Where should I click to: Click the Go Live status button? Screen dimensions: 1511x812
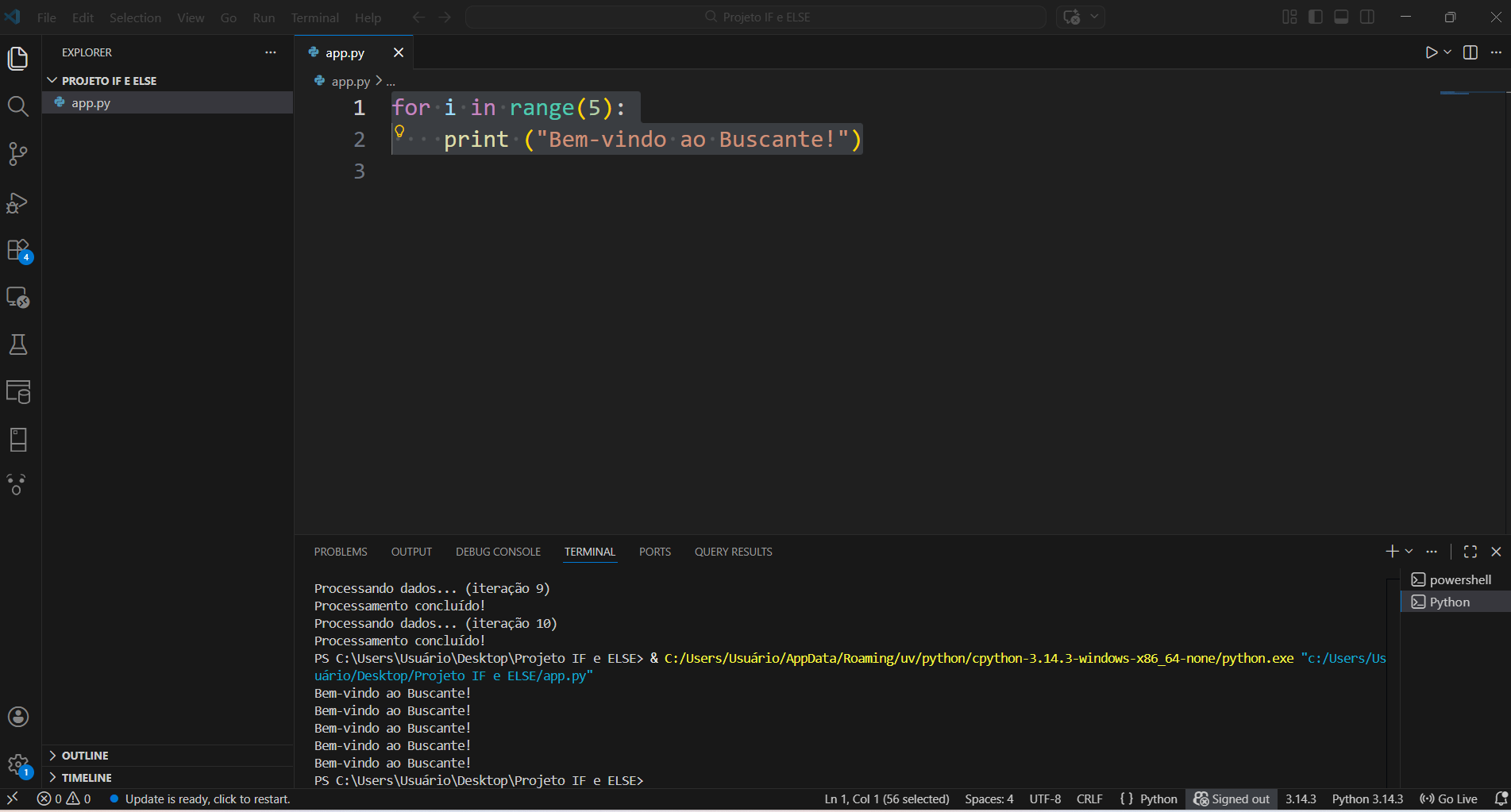(1449, 799)
